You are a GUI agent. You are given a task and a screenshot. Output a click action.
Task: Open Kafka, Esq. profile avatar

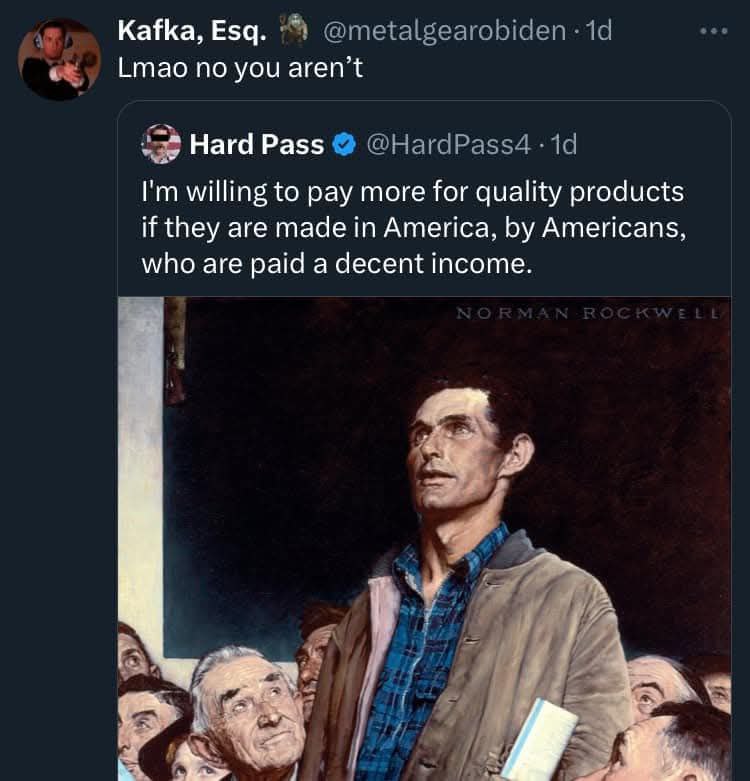click(59, 59)
